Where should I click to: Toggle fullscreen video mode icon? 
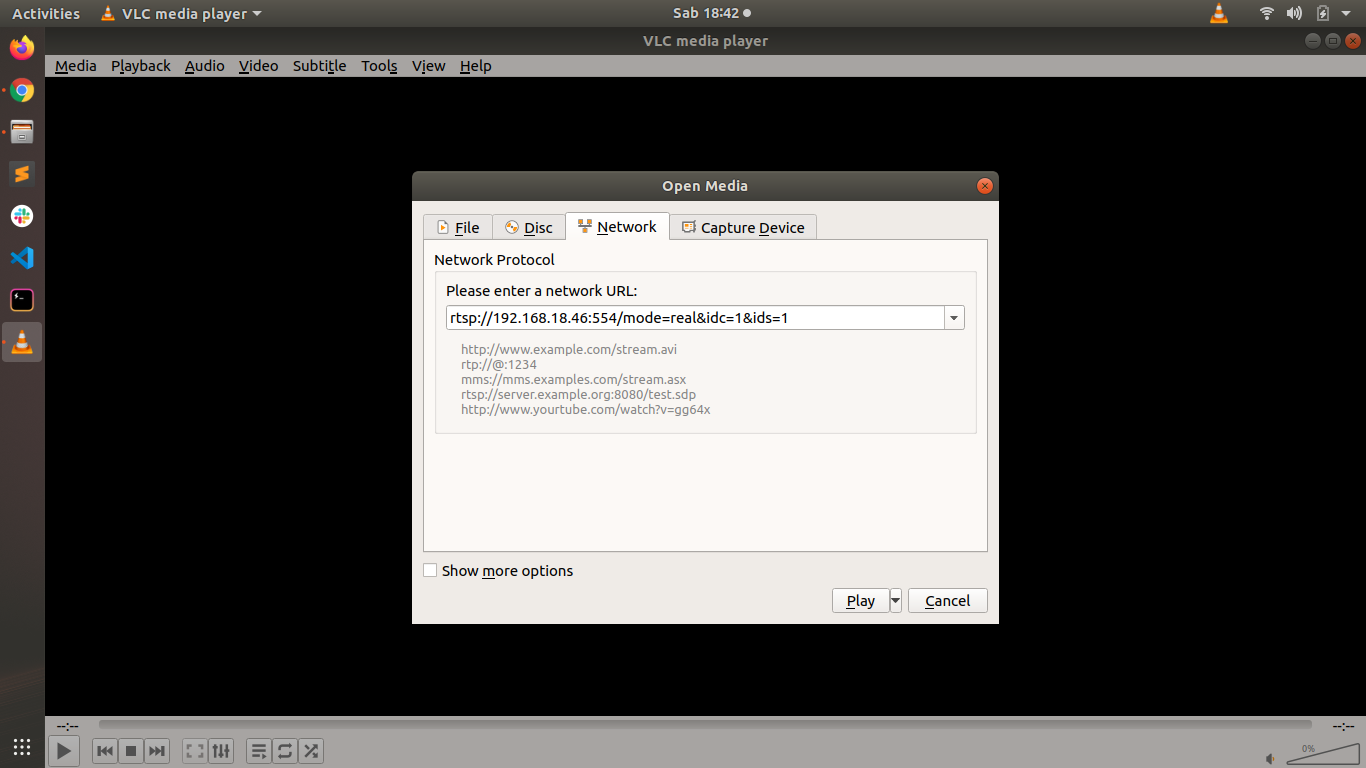(x=194, y=750)
